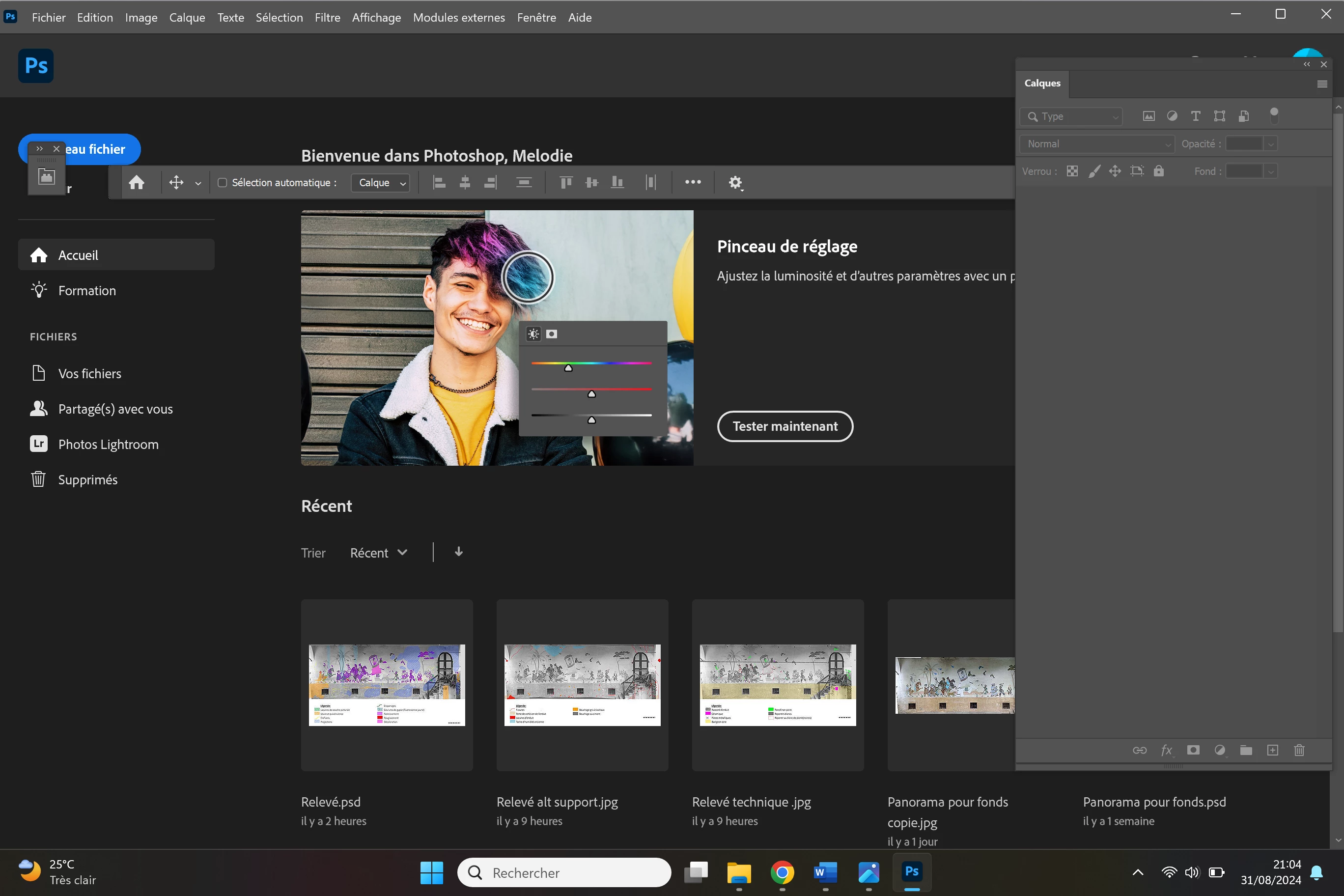Screen dimensions: 1344x896
Task: Enable the Sélection automatique checkbox
Action: pos(223,182)
